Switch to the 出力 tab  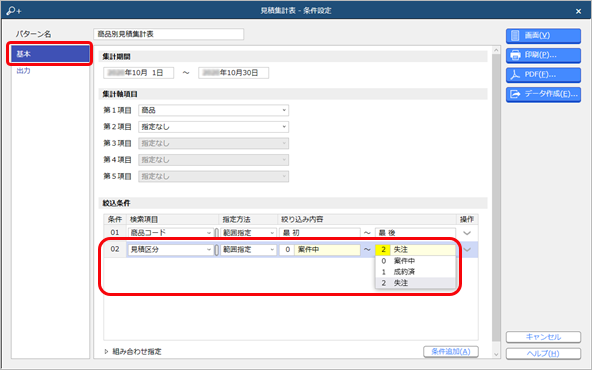click(x=23, y=71)
